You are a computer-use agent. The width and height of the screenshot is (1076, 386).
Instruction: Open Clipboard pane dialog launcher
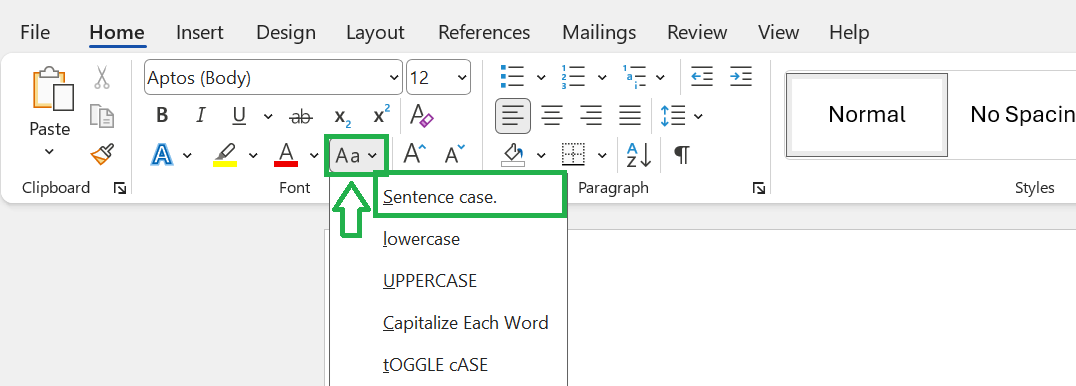pyautogui.click(x=120, y=188)
